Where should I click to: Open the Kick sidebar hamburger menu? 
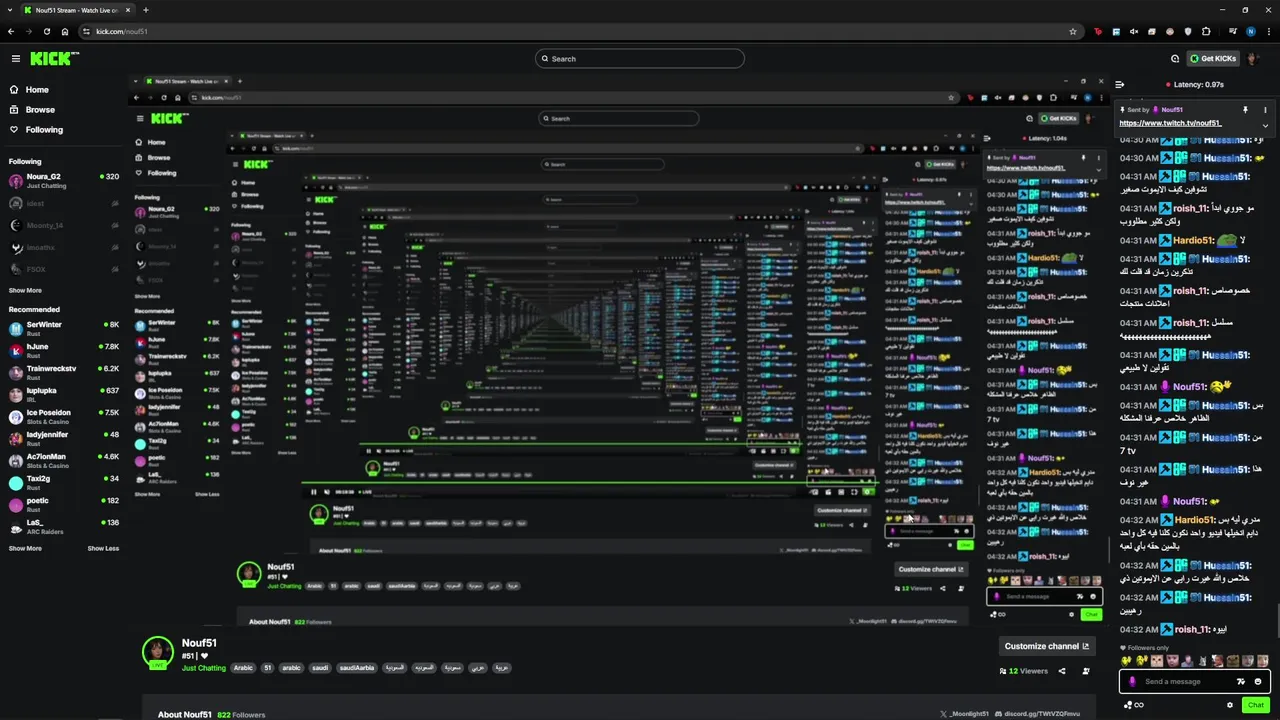click(x=15, y=59)
